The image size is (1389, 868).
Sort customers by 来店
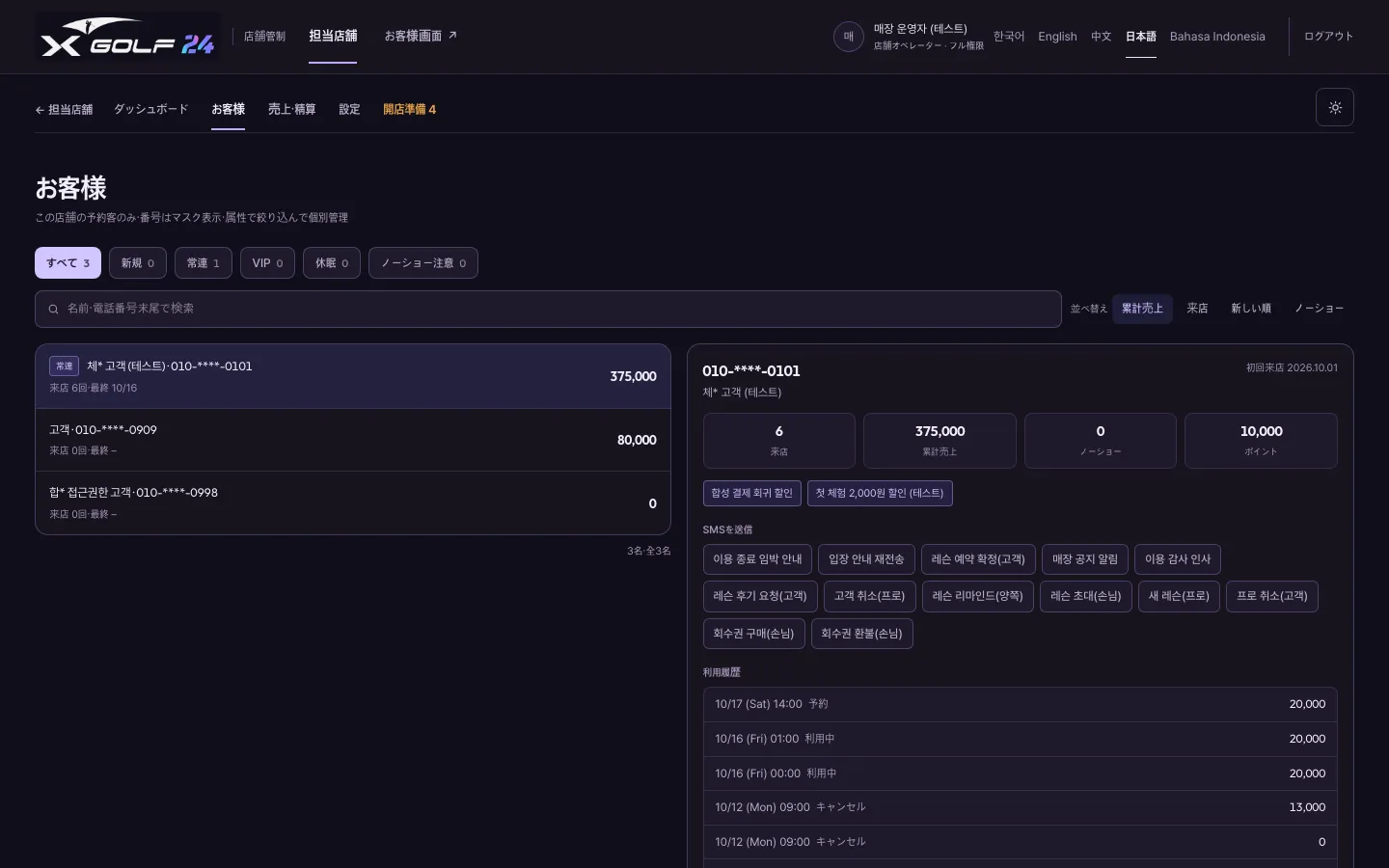[x=1197, y=309]
